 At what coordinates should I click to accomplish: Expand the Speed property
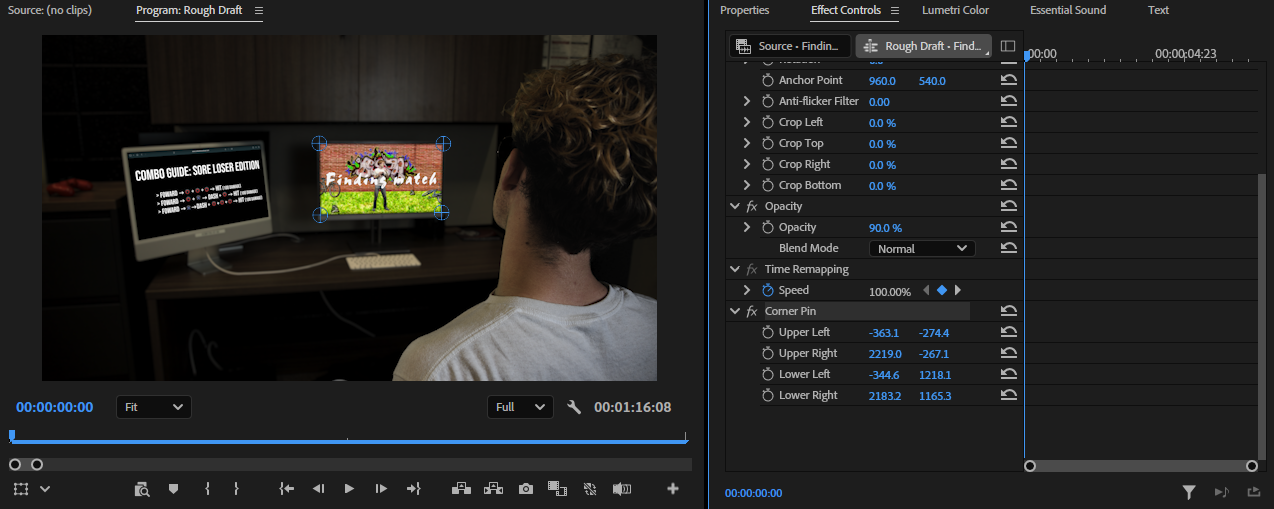[x=746, y=290]
